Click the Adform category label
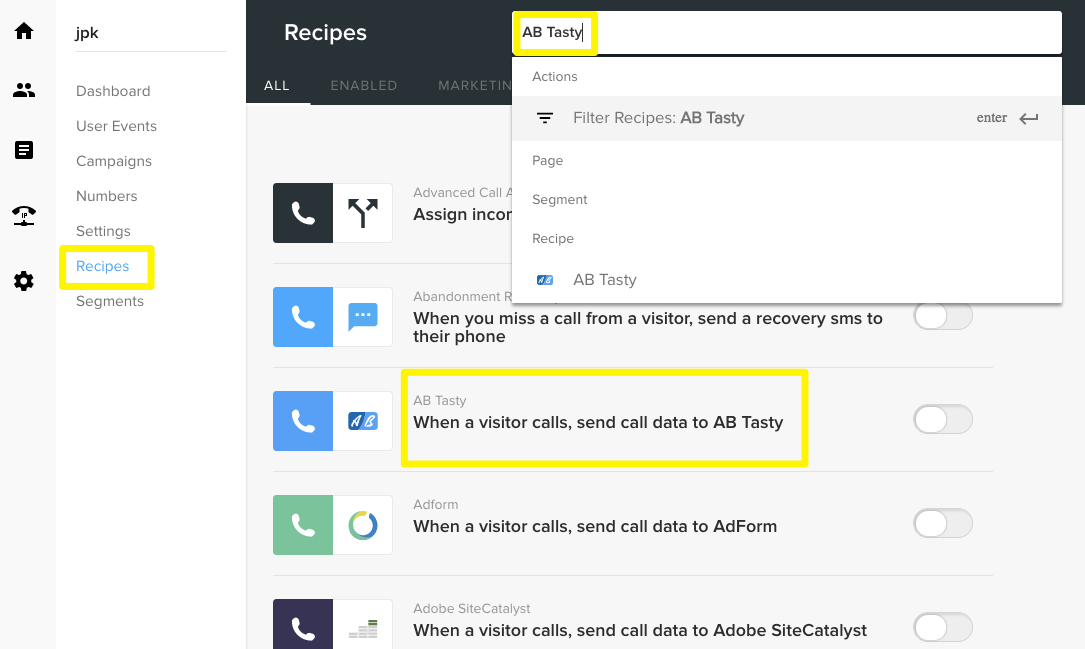1085x649 pixels. tap(435, 504)
